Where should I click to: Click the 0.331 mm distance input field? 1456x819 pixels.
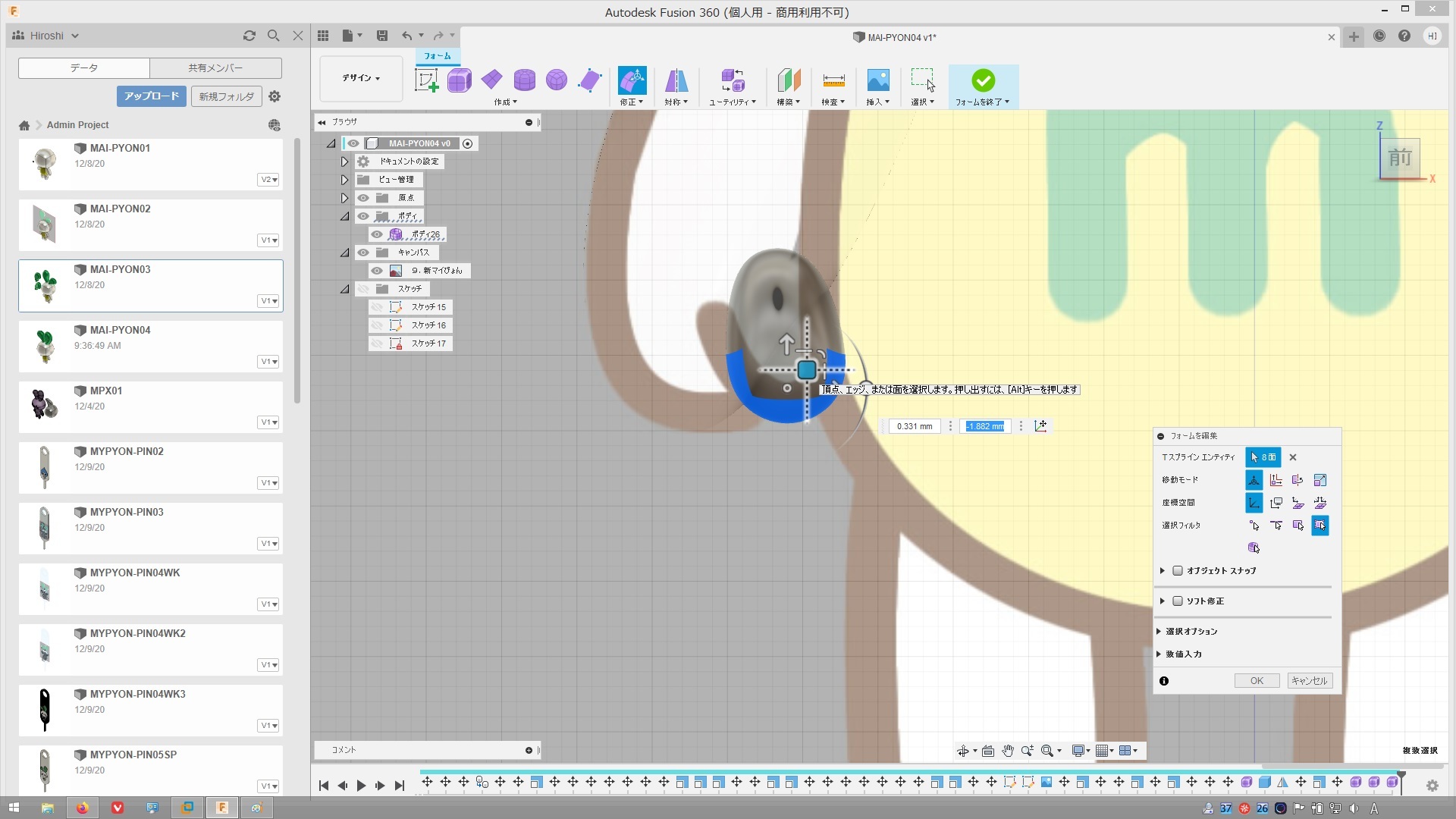pos(914,426)
